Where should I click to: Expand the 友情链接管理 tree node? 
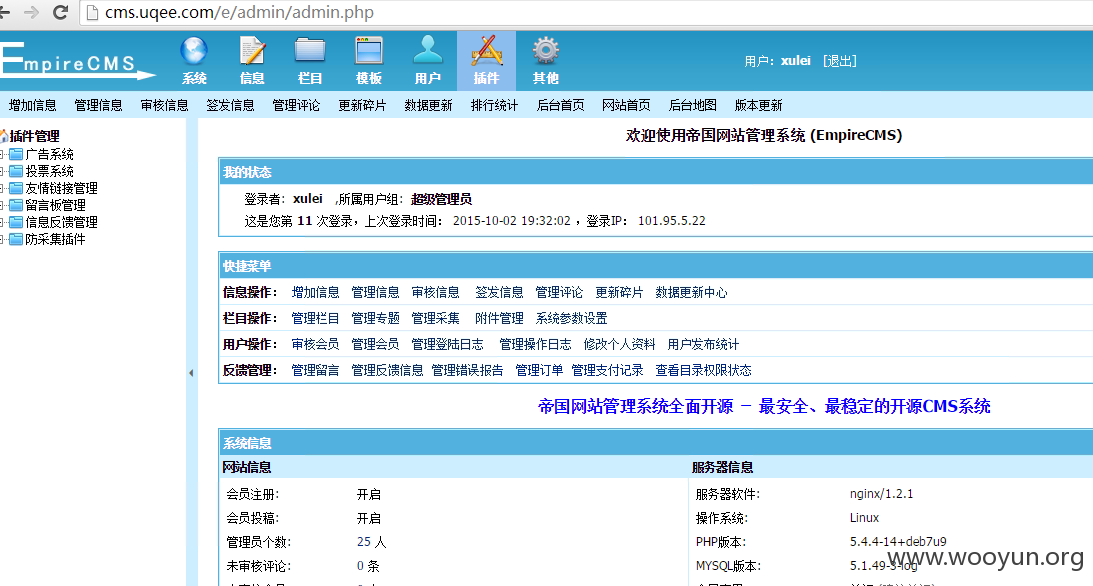tap(2, 188)
